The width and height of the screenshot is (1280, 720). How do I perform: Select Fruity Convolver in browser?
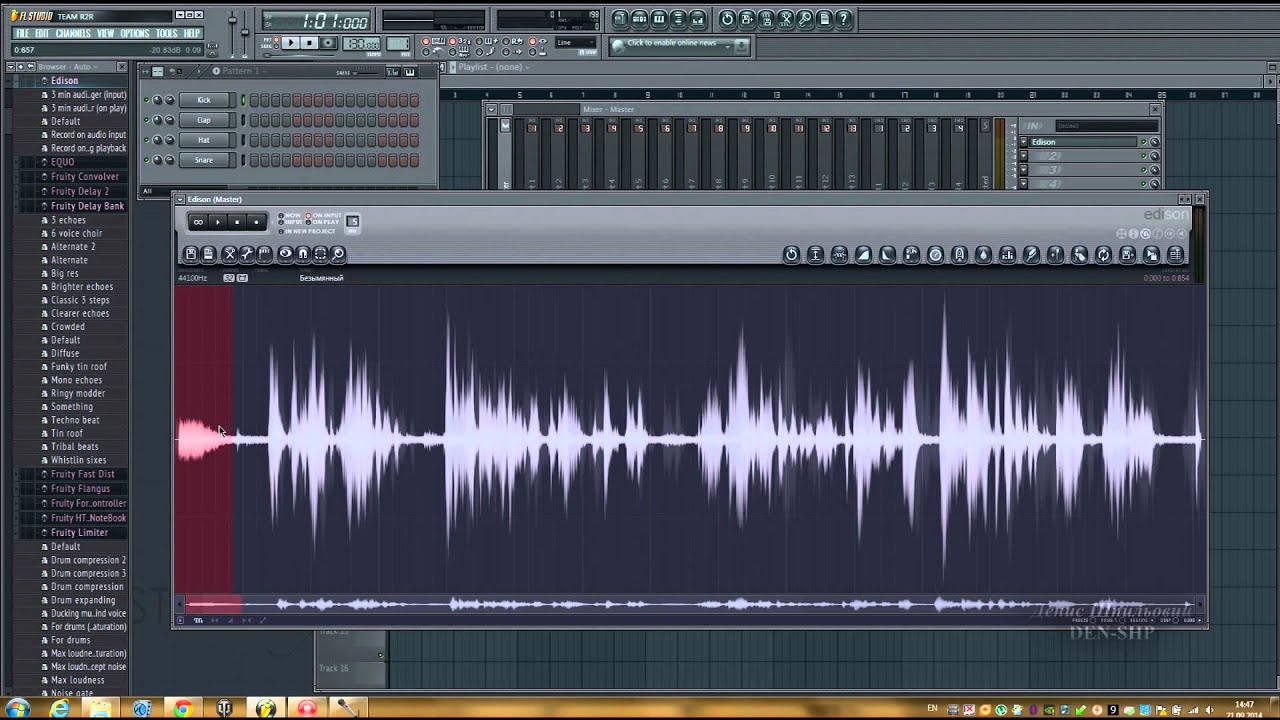point(84,176)
